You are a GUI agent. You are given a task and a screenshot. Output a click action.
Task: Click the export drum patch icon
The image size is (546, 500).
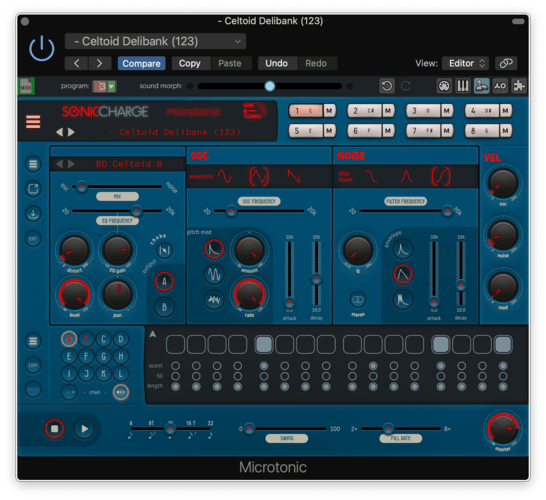tap(33, 189)
